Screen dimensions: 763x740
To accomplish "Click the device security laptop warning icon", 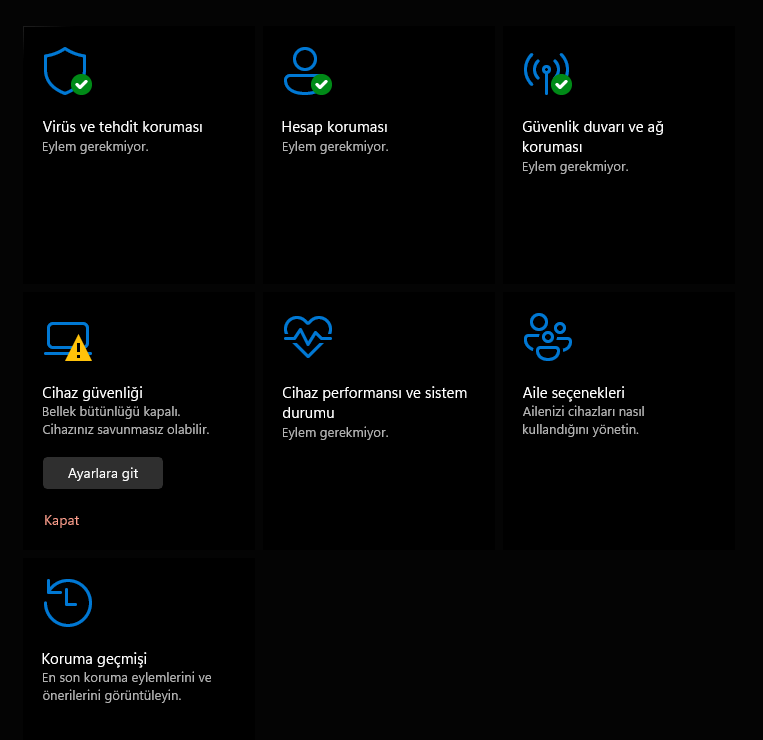I will 68,341.
